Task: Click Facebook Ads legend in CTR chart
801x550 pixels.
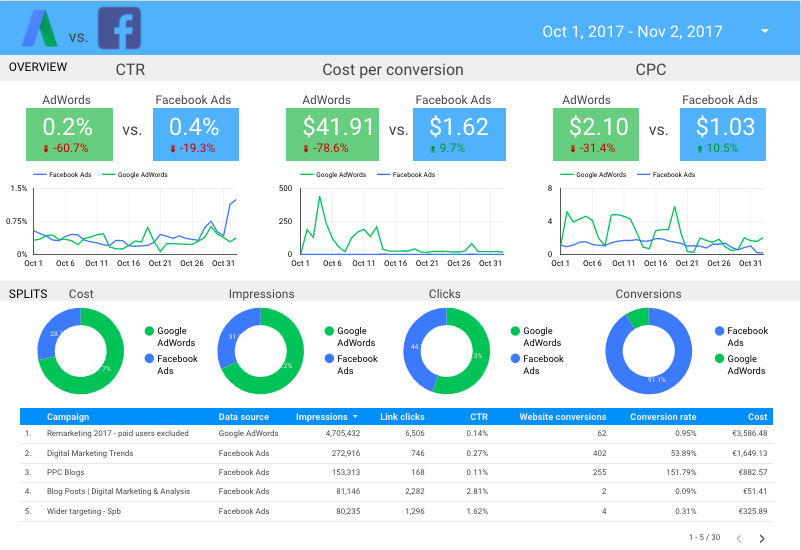Action: click(62, 175)
